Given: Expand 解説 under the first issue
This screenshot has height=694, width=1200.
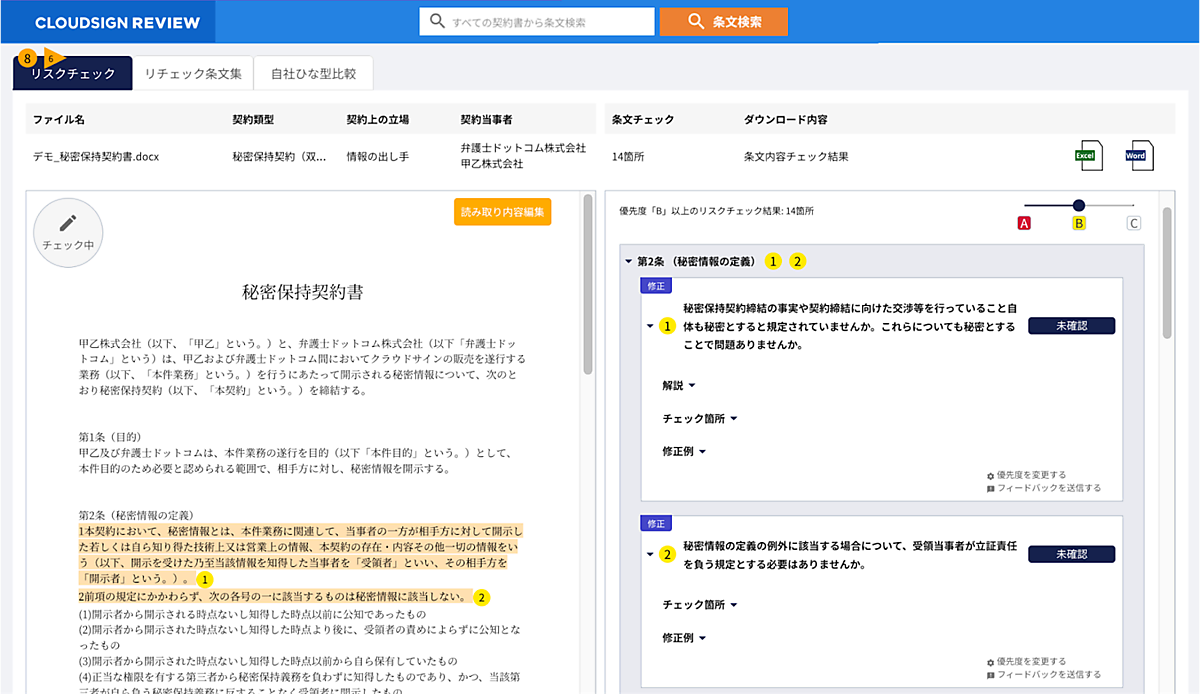Looking at the screenshot, I should 677,385.
